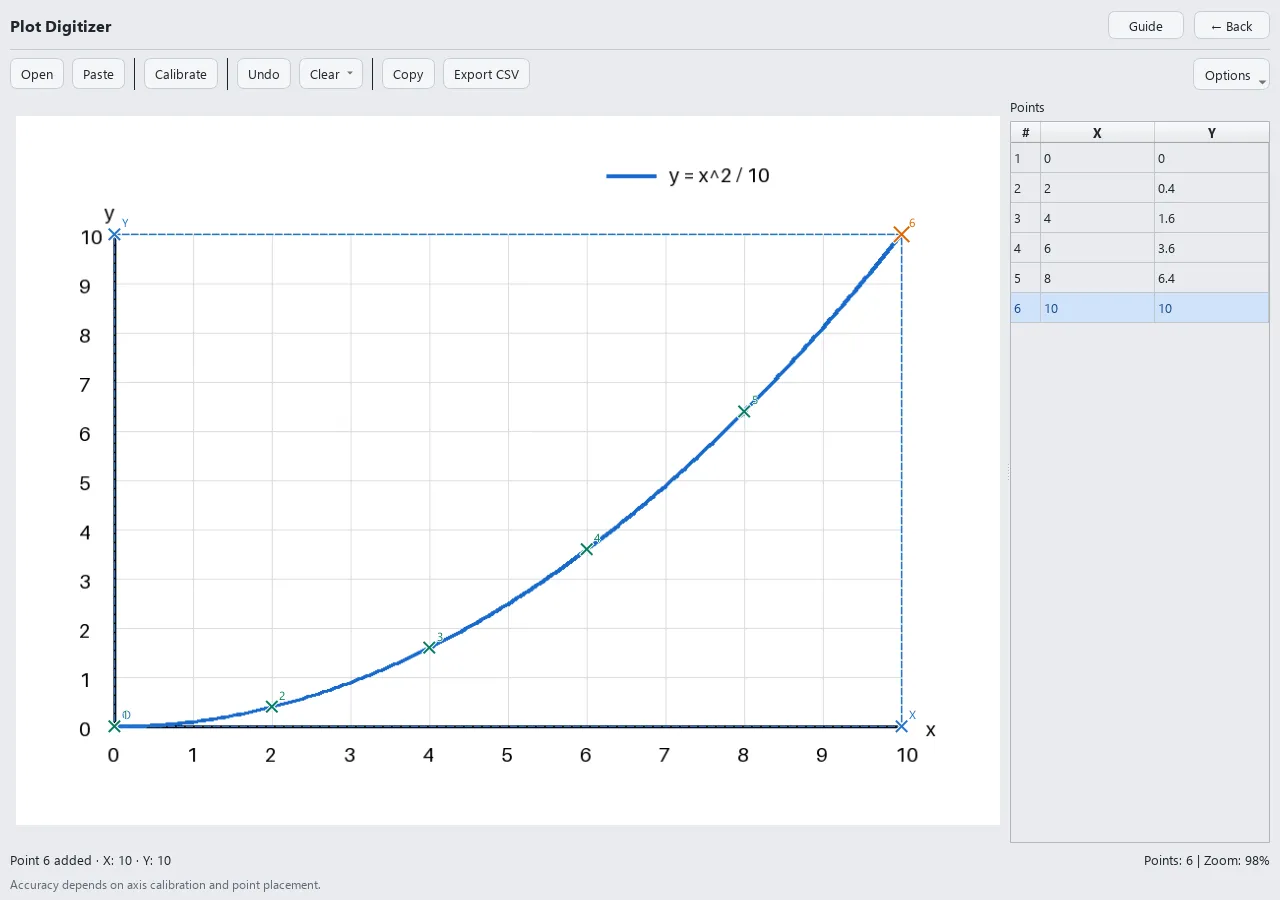This screenshot has width=1280, height=900.
Task: Expand the Options dropdown
Action: coord(1231,75)
